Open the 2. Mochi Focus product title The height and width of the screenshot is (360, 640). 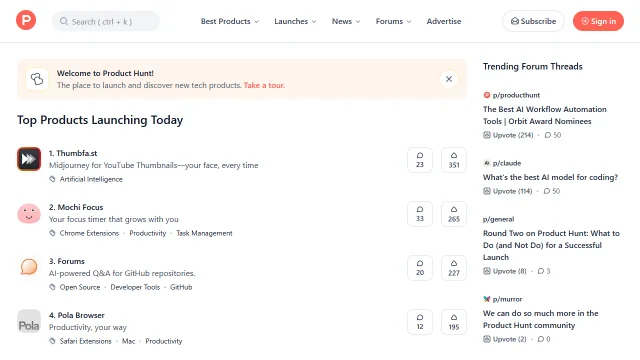76,207
